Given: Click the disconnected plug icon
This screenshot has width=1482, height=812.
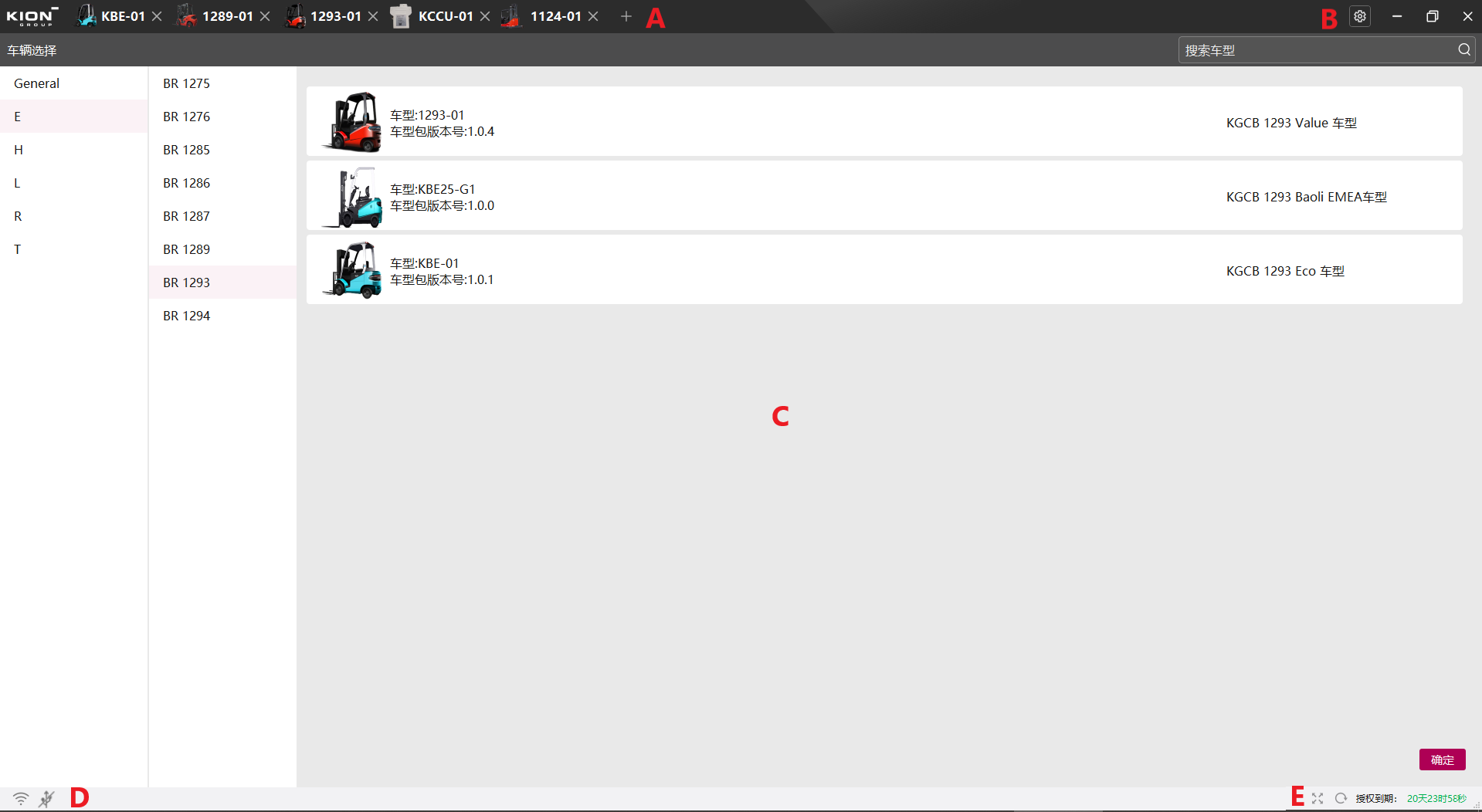Looking at the screenshot, I should coord(46,798).
